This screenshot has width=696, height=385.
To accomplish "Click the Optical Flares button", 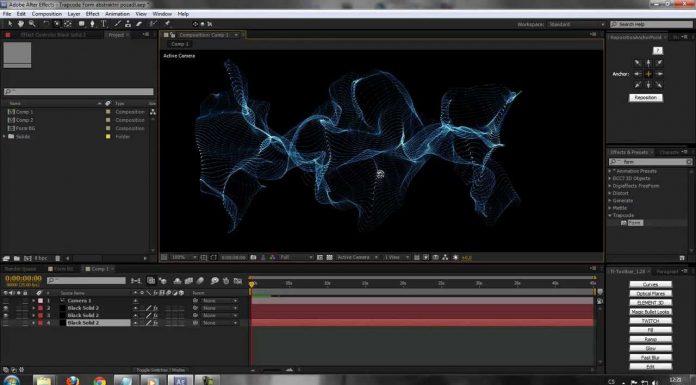I will point(650,294).
